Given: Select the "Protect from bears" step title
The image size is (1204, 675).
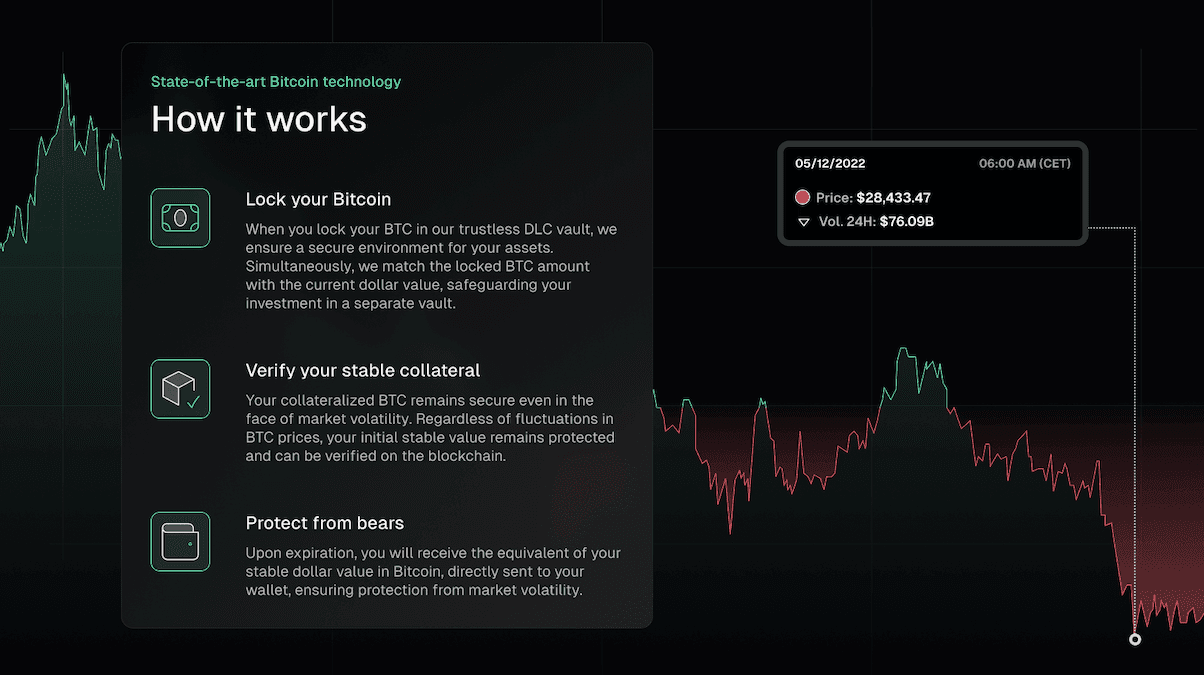Looking at the screenshot, I should click(x=325, y=523).
